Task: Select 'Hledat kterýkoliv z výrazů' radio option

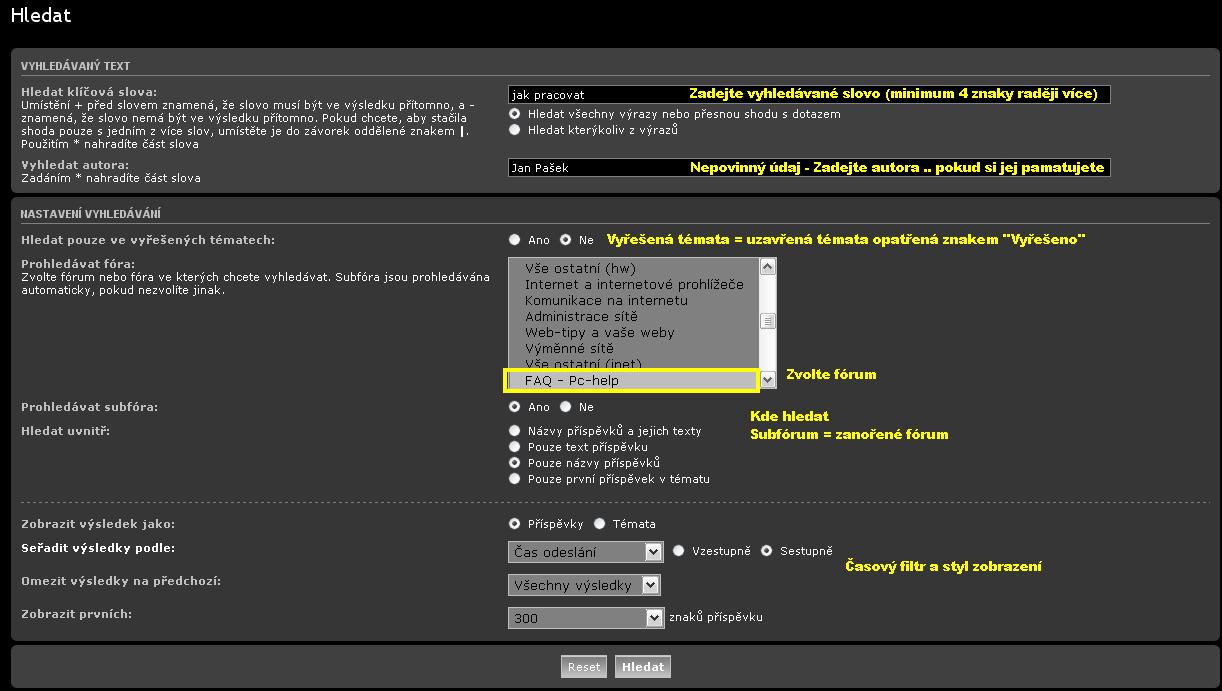Action: pos(515,130)
